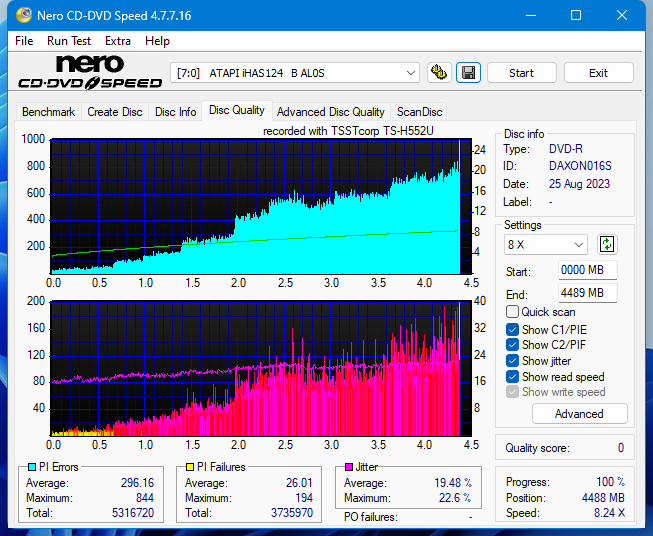Maximize the Nero window
This screenshot has height=536, width=653.
[x=576, y=15]
